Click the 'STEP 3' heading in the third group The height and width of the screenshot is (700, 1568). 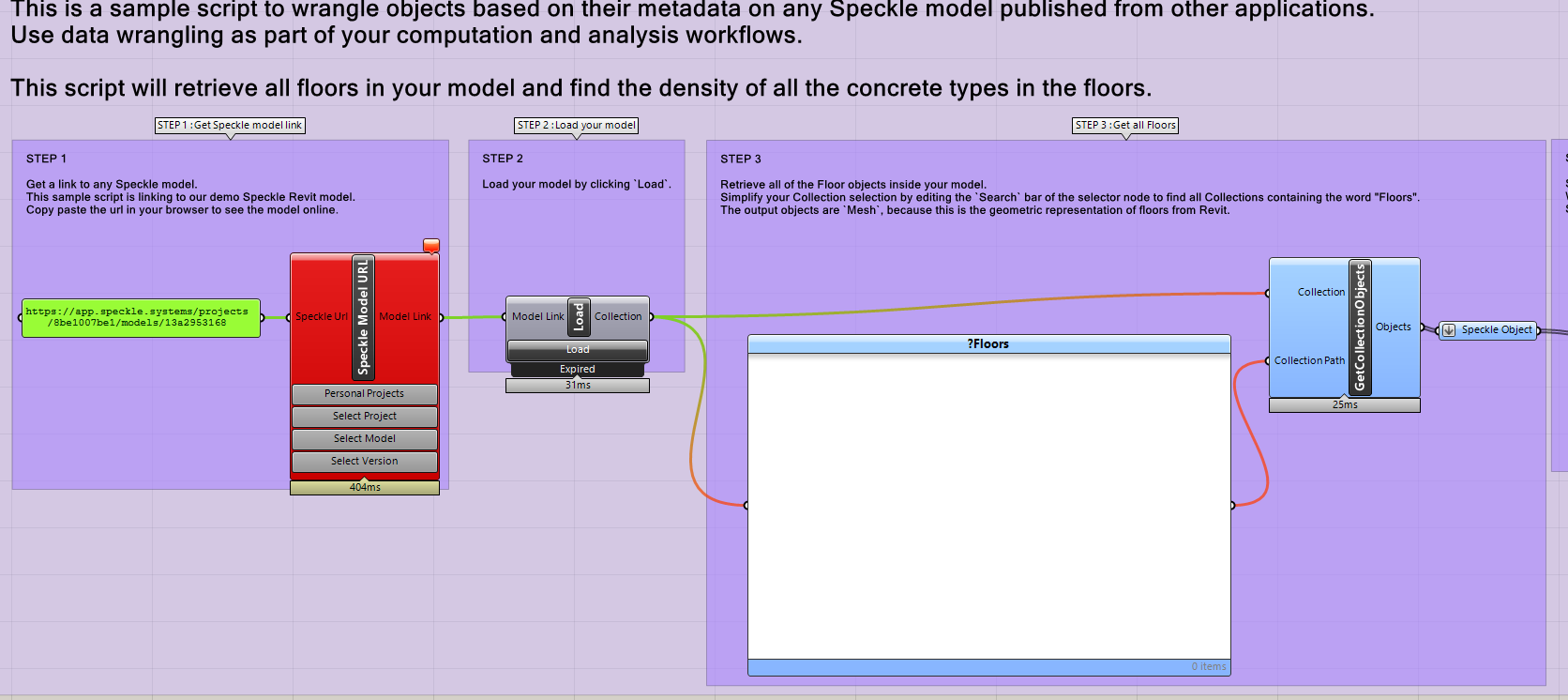pyautogui.click(x=741, y=160)
